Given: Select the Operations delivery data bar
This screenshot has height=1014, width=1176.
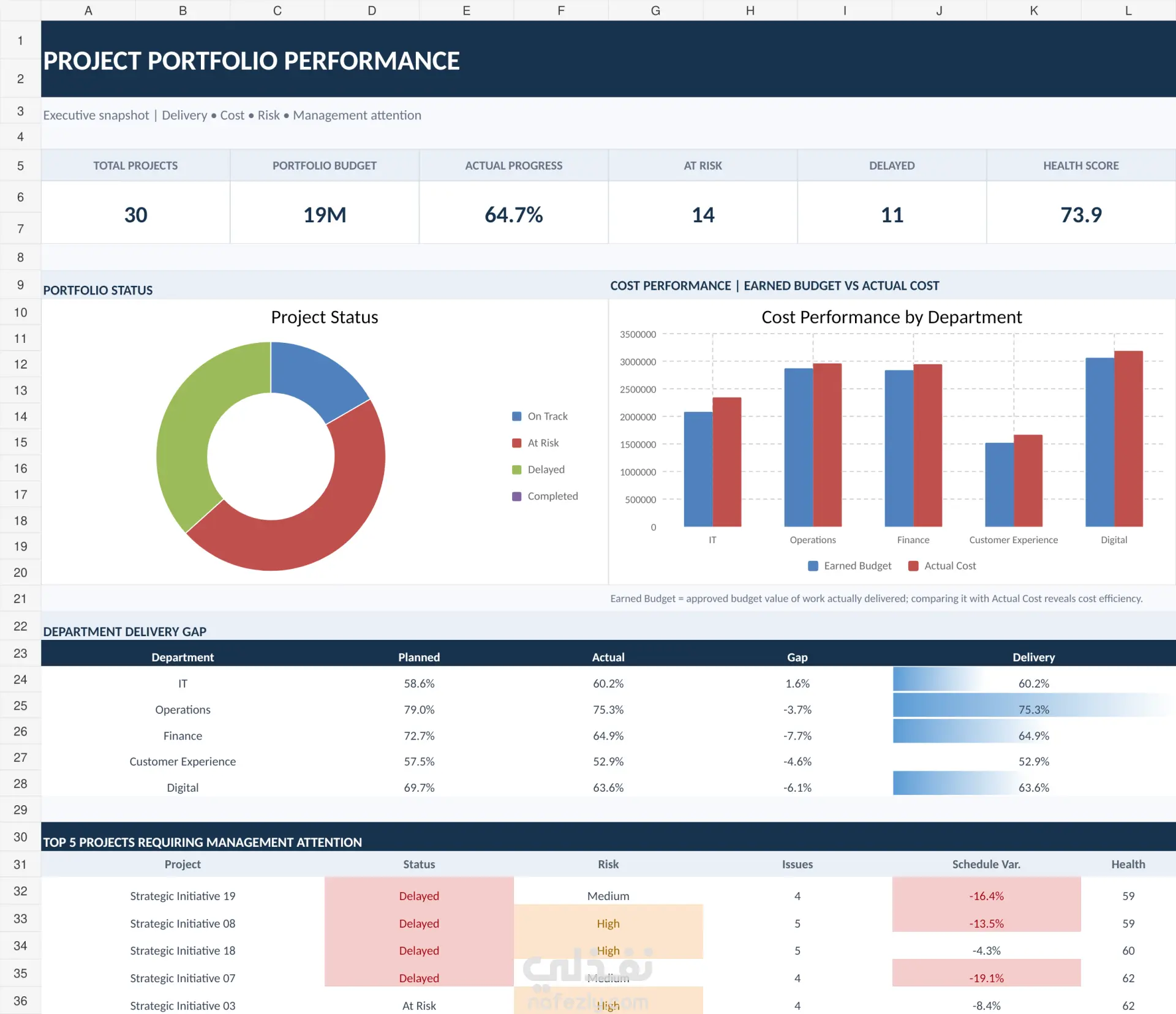Looking at the screenshot, I should [1034, 705].
